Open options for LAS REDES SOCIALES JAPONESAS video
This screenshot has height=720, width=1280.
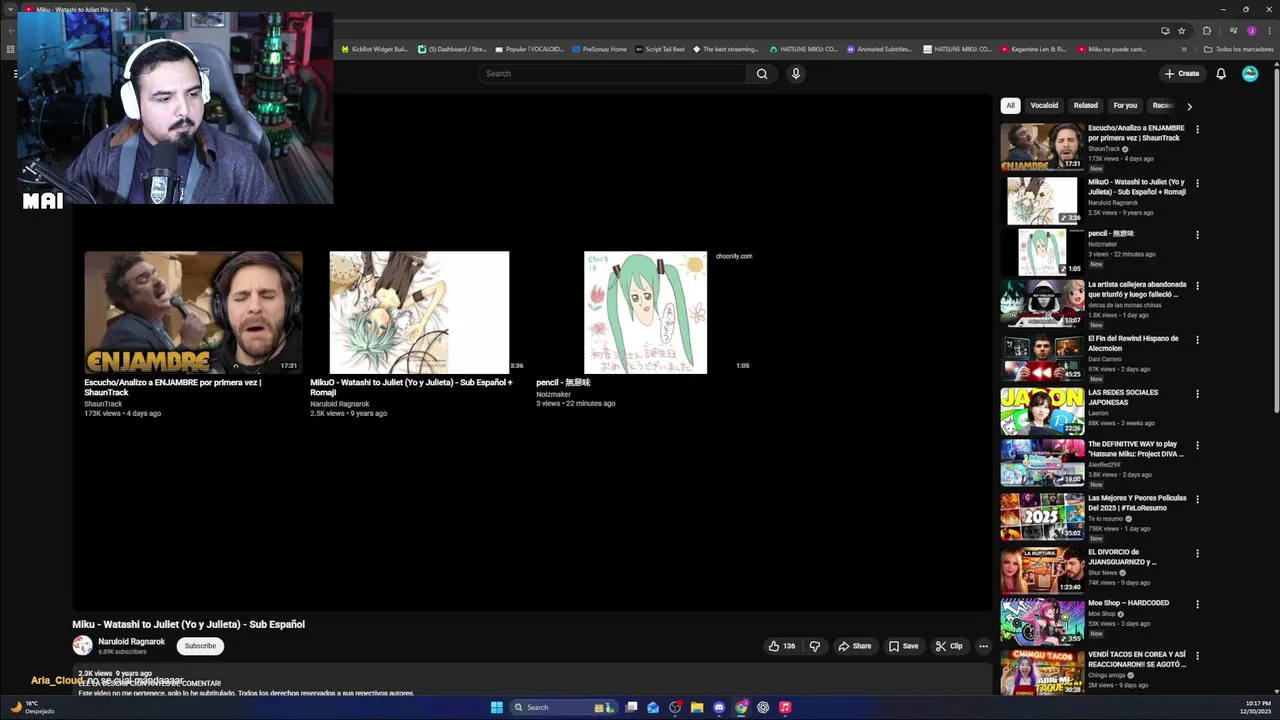tap(1197, 394)
